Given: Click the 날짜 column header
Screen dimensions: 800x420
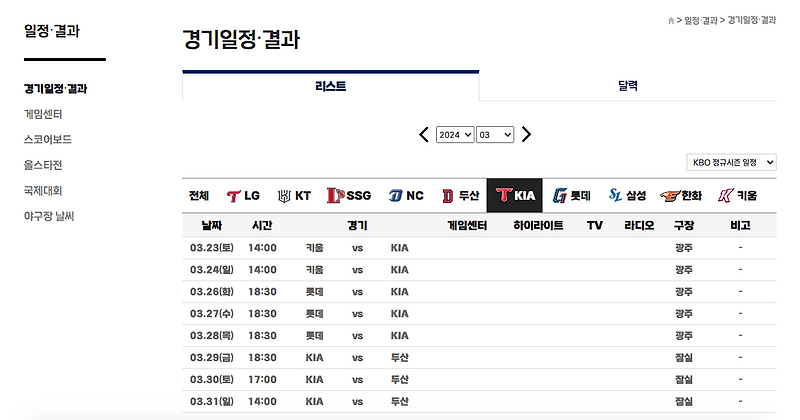Looking at the screenshot, I should click(212, 225).
